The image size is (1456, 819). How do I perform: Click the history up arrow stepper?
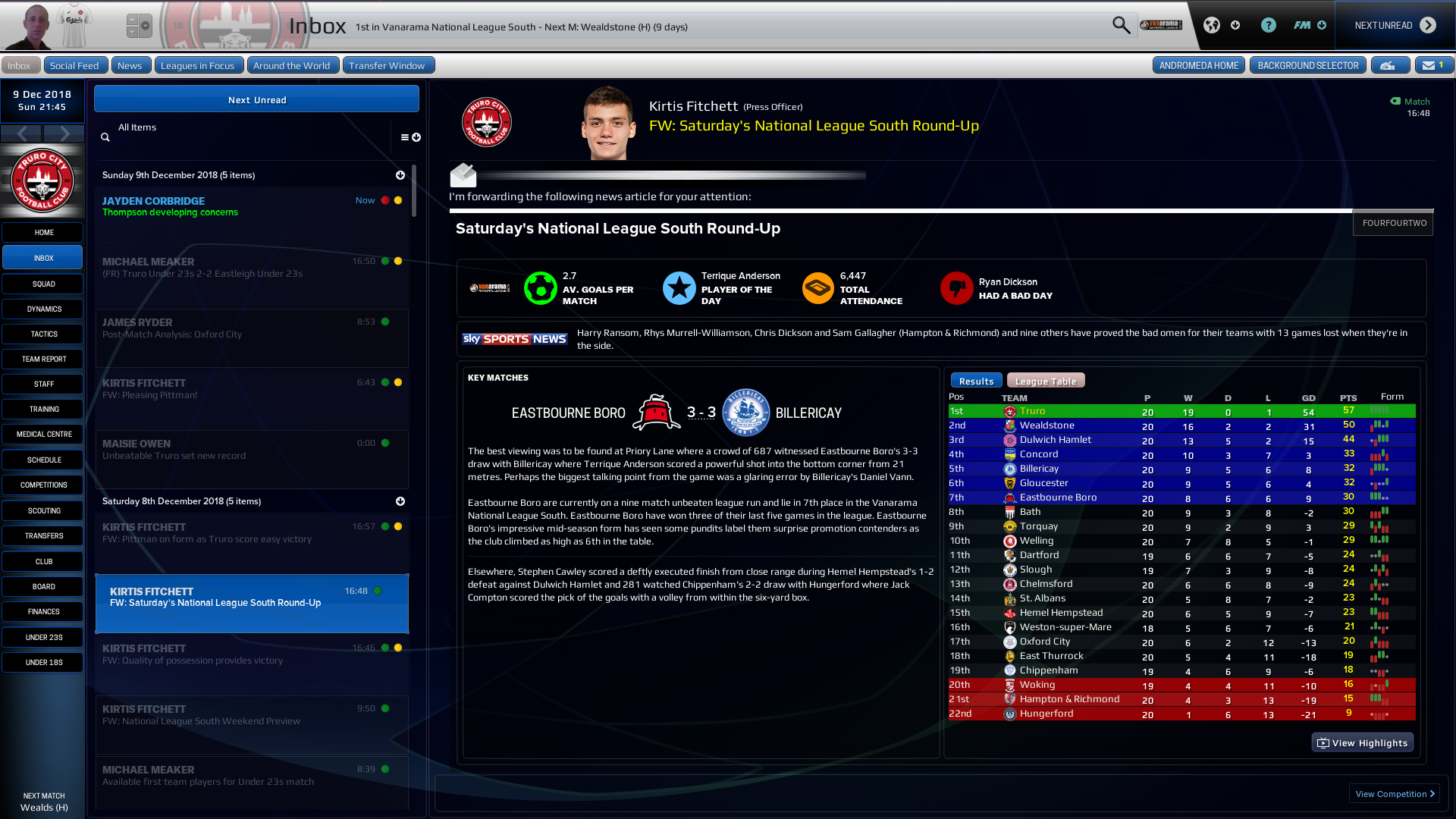click(132, 20)
